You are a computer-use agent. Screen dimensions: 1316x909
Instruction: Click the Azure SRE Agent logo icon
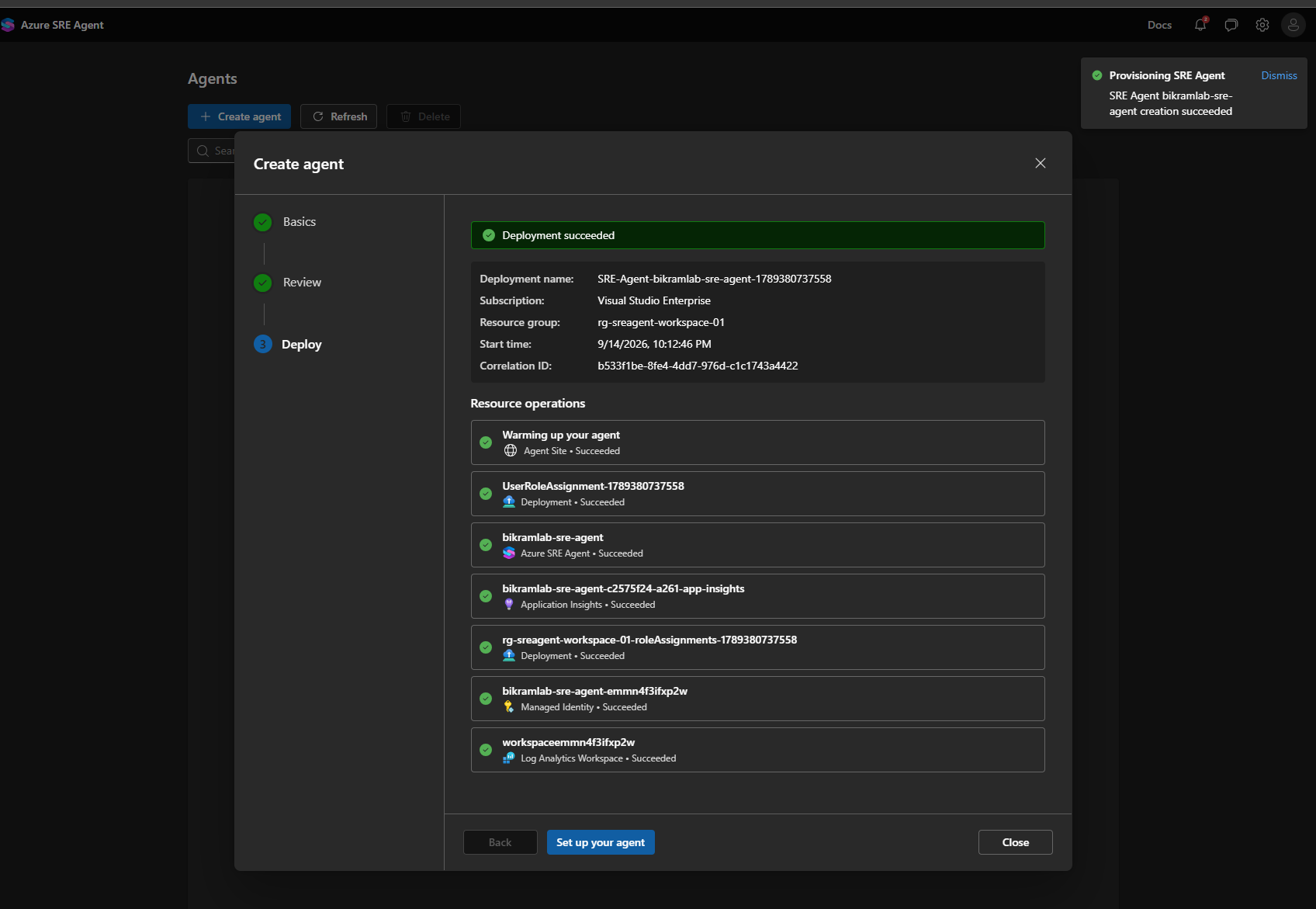8,25
